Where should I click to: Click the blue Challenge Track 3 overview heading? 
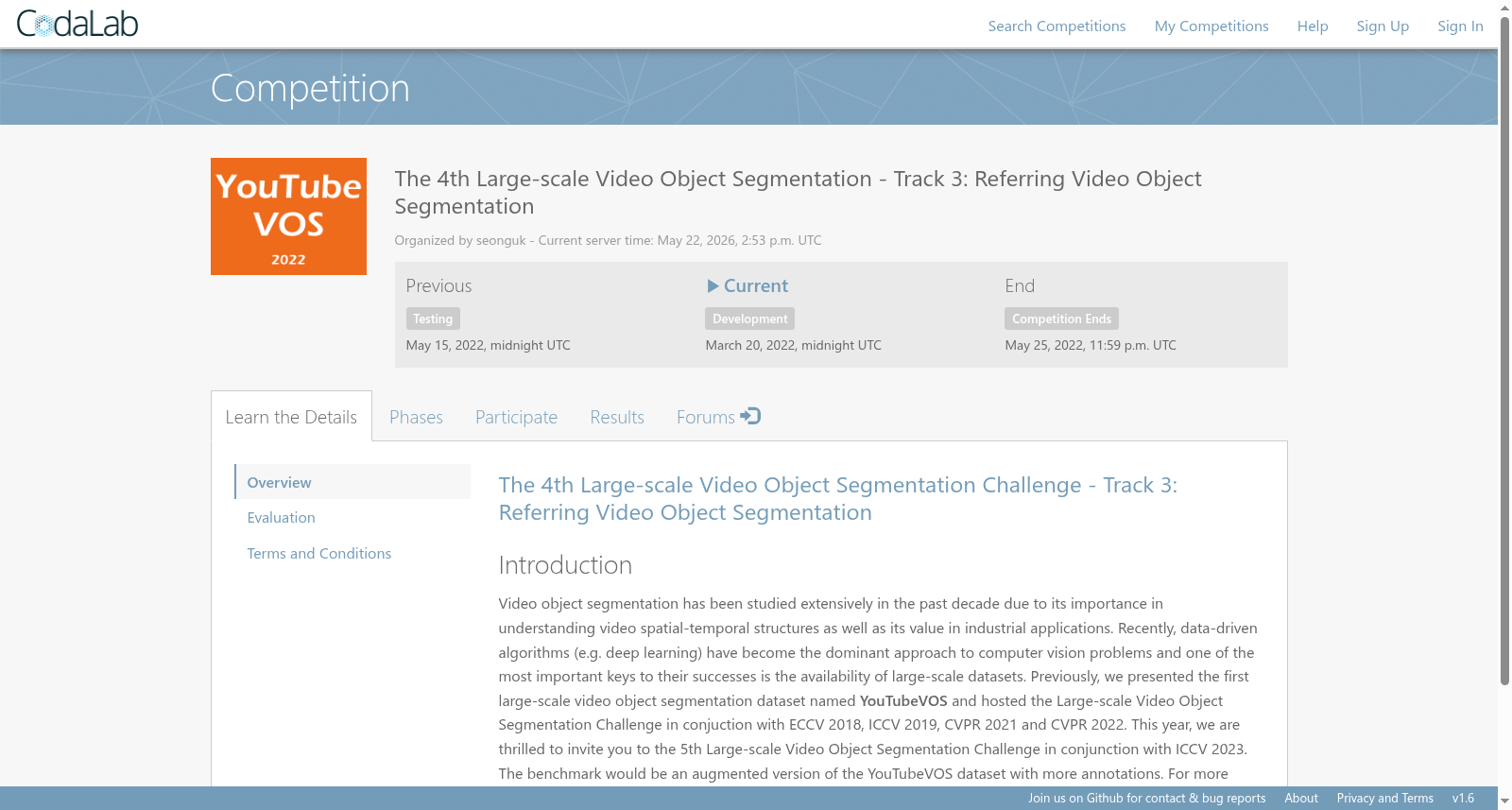[x=838, y=498]
